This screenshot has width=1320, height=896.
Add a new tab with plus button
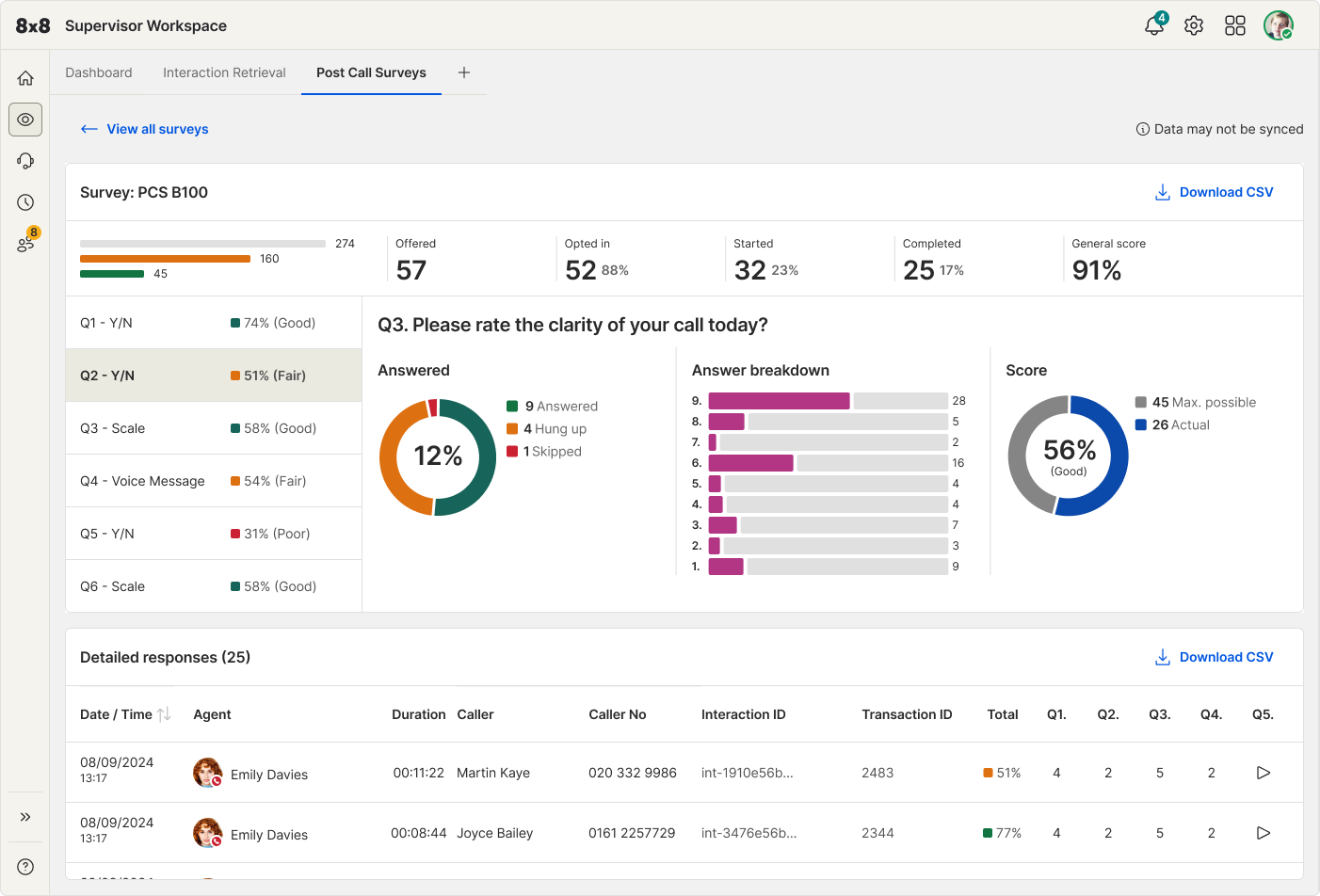464,72
